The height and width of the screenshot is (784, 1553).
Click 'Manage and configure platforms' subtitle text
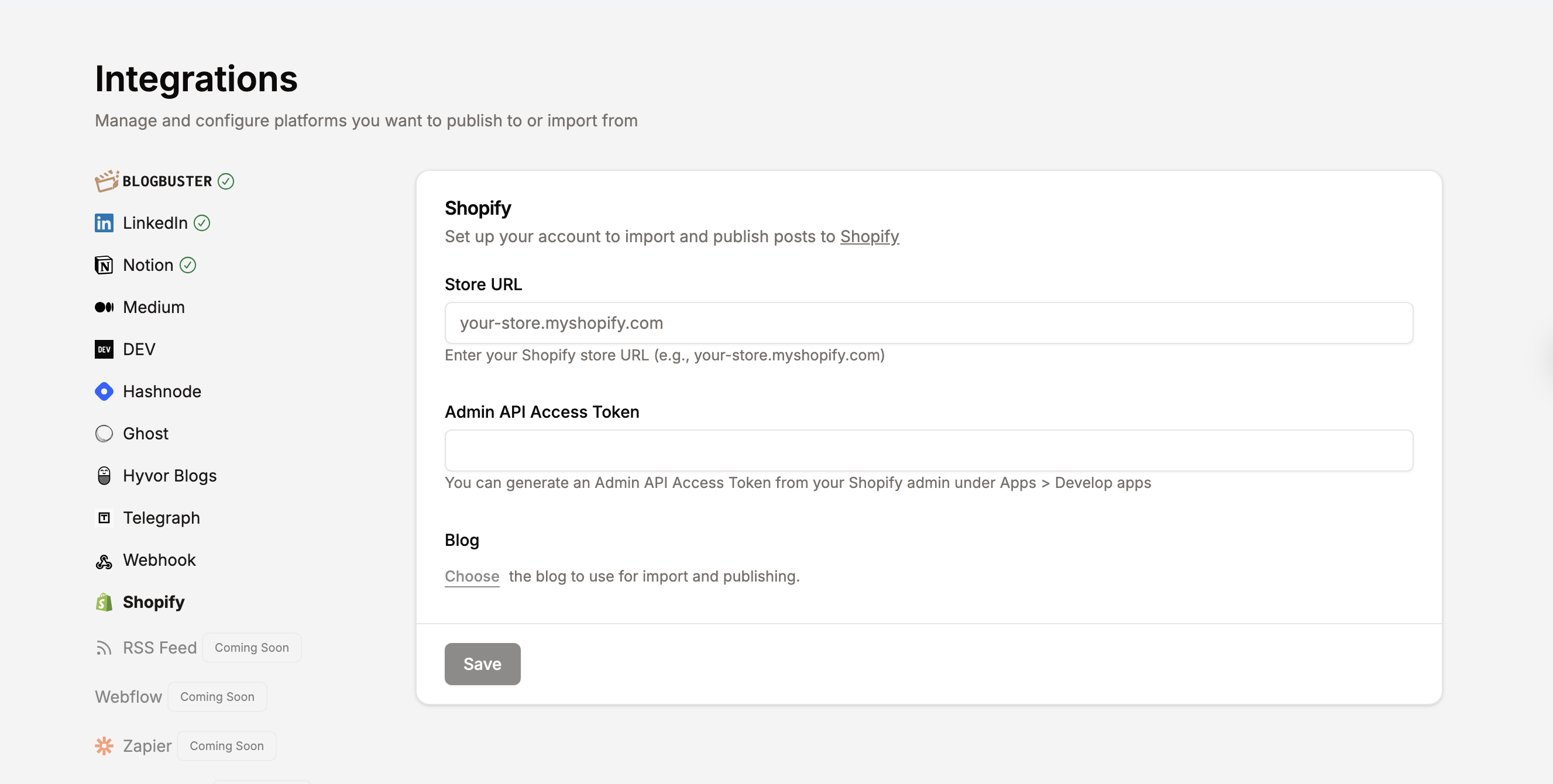pyautogui.click(x=366, y=121)
